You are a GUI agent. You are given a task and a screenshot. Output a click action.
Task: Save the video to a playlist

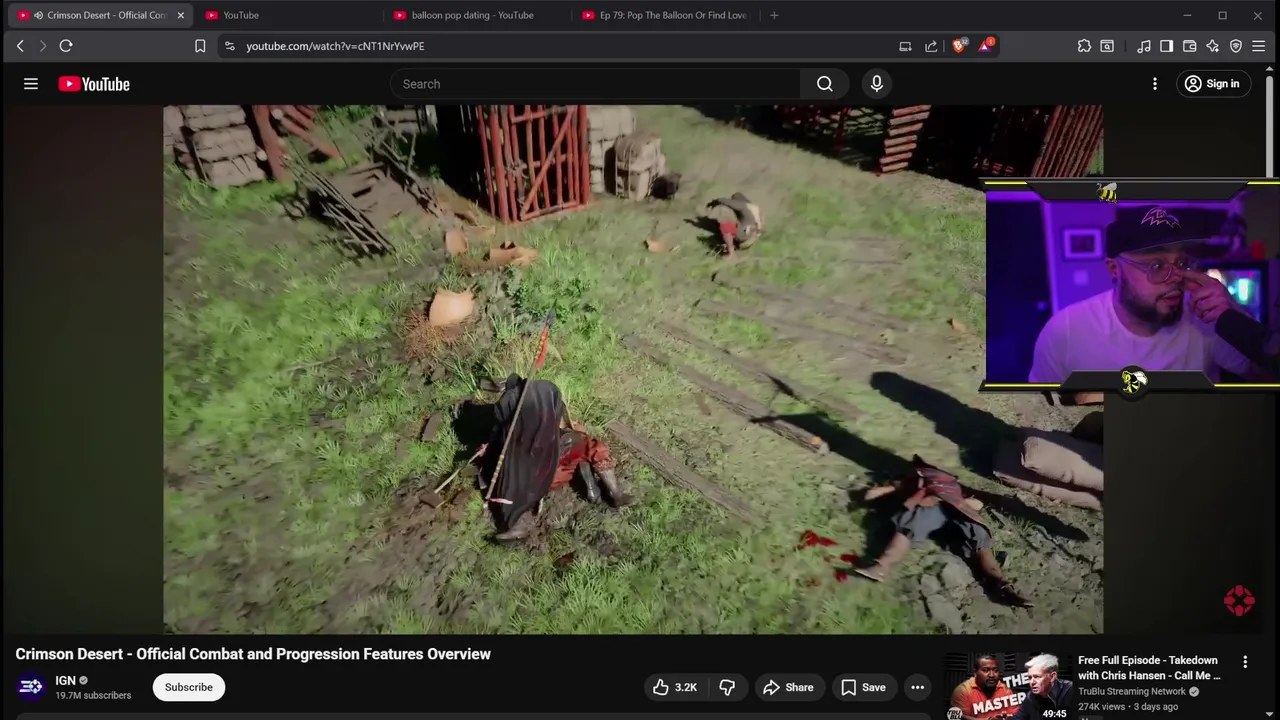[x=863, y=687]
